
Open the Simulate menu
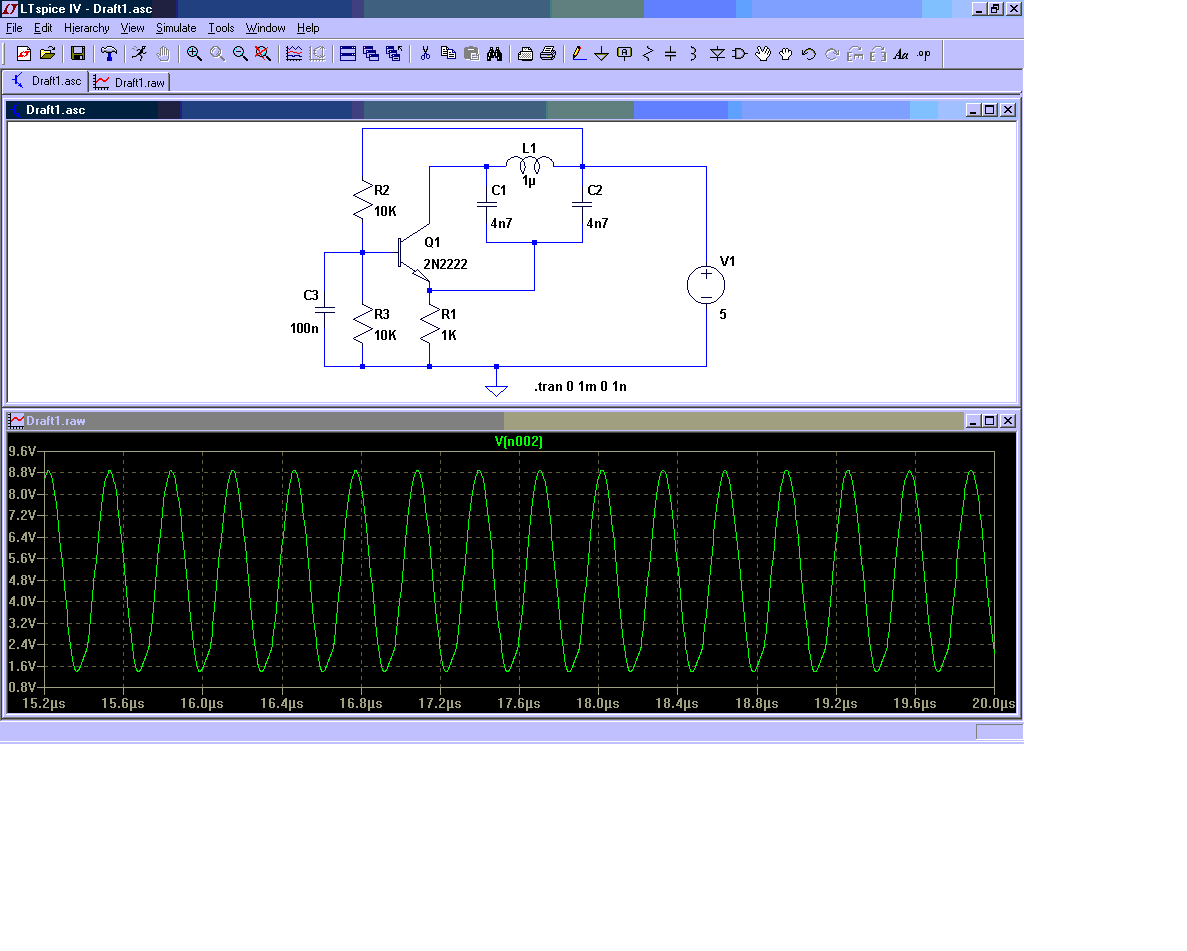[x=176, y=28]
